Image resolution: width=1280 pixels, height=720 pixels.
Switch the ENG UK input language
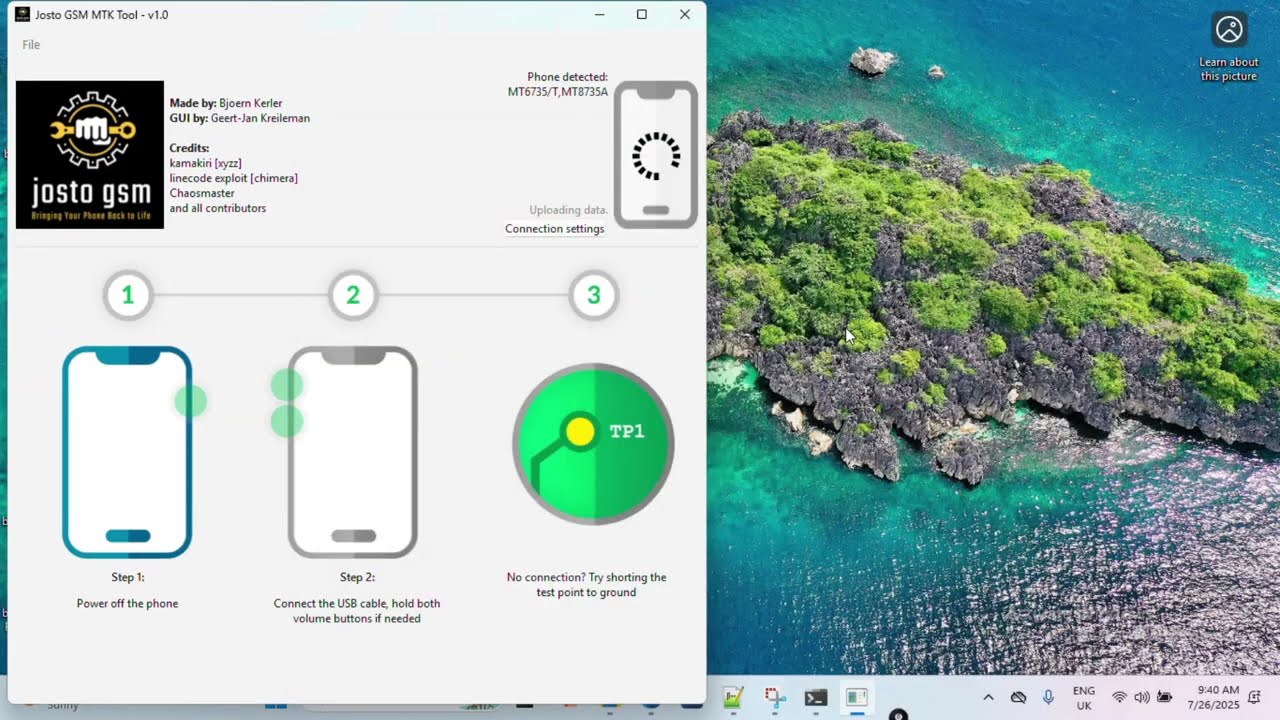[x=1083, y=698]
